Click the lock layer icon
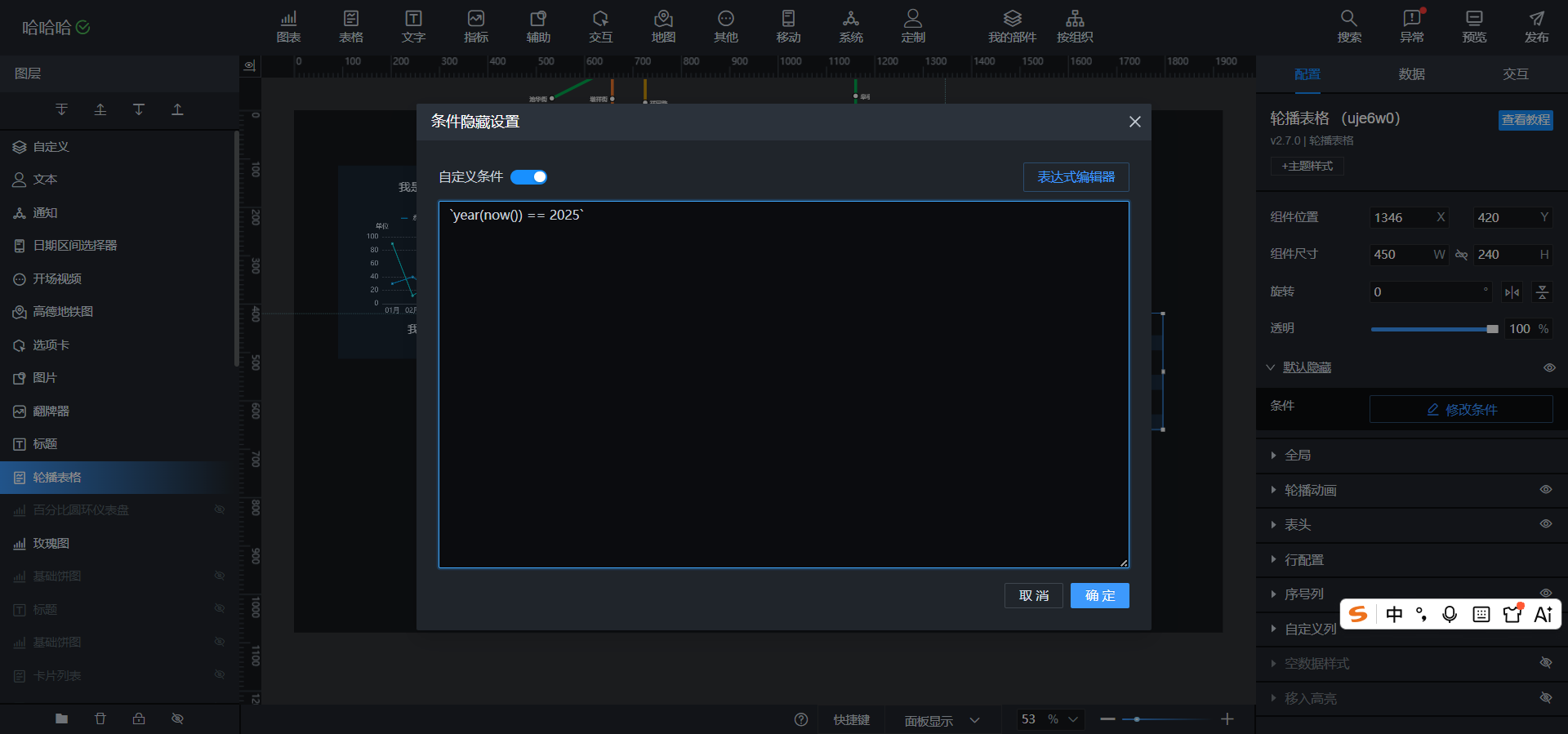This screenshot has width=1568, height=734. click(139, 718)
